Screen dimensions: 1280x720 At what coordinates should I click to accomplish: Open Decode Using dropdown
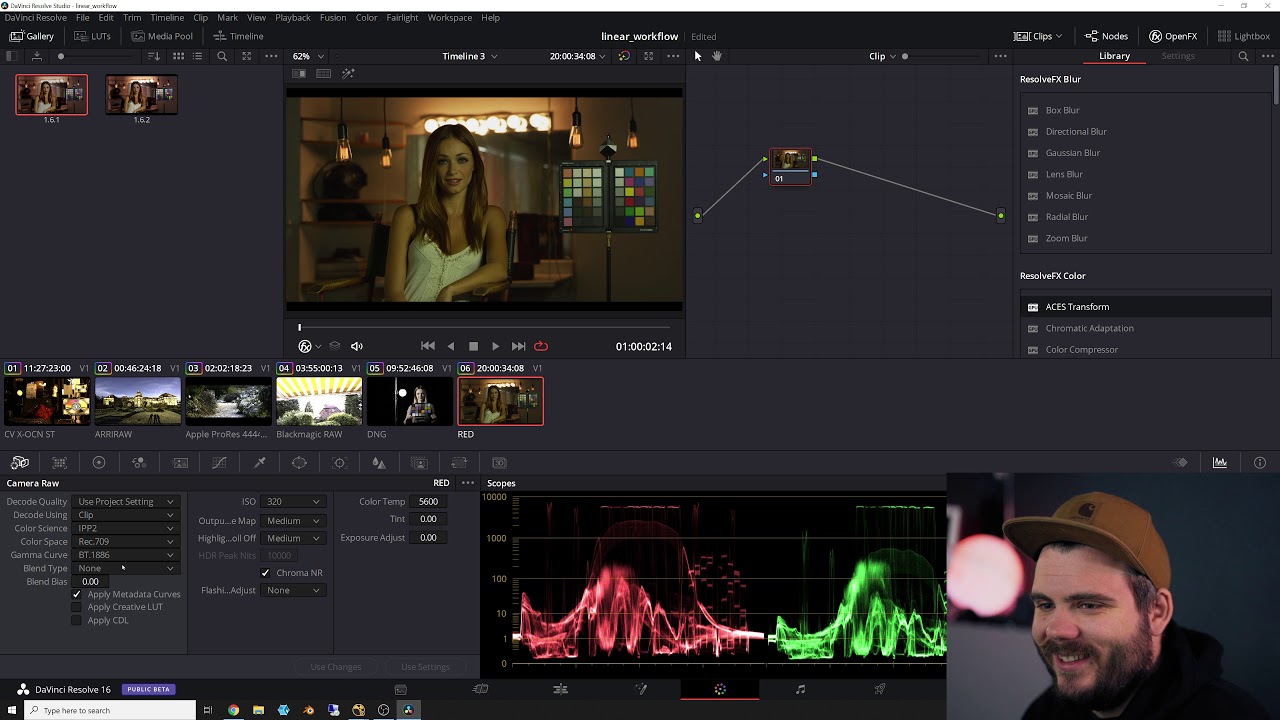click(125, 515)
